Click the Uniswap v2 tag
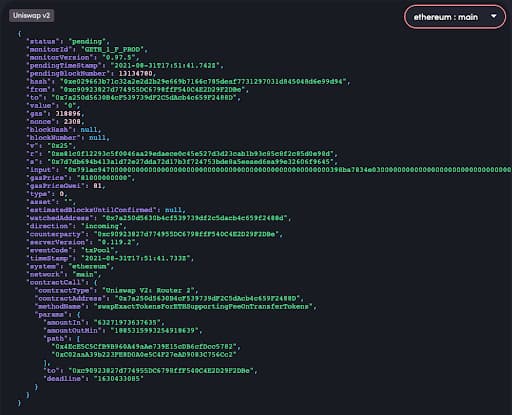The height and width of the screenshot is (415, 512). pyautogui.click(x=32, y=15)
